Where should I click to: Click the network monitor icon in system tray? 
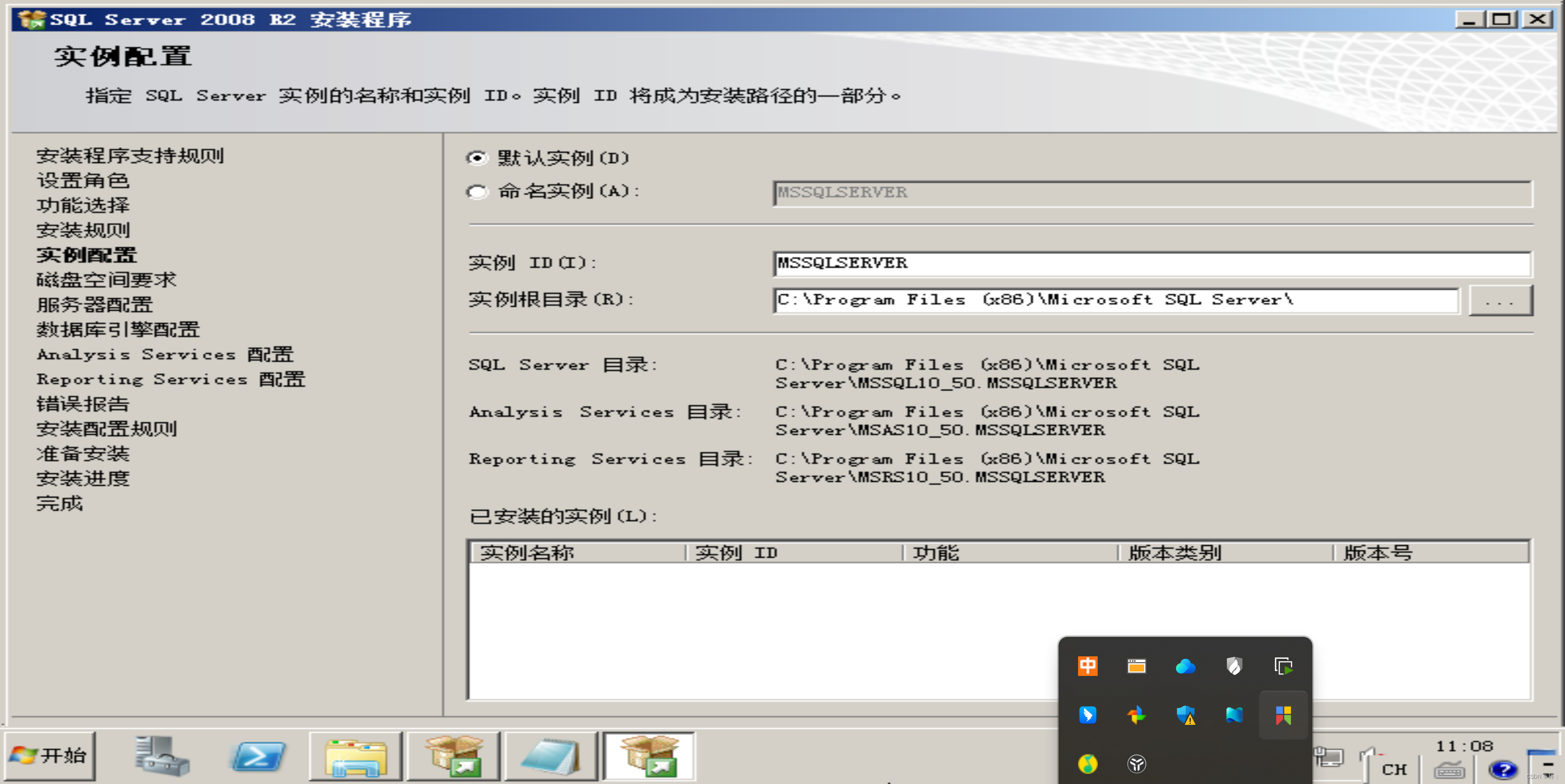click(x=1329, y=757)
